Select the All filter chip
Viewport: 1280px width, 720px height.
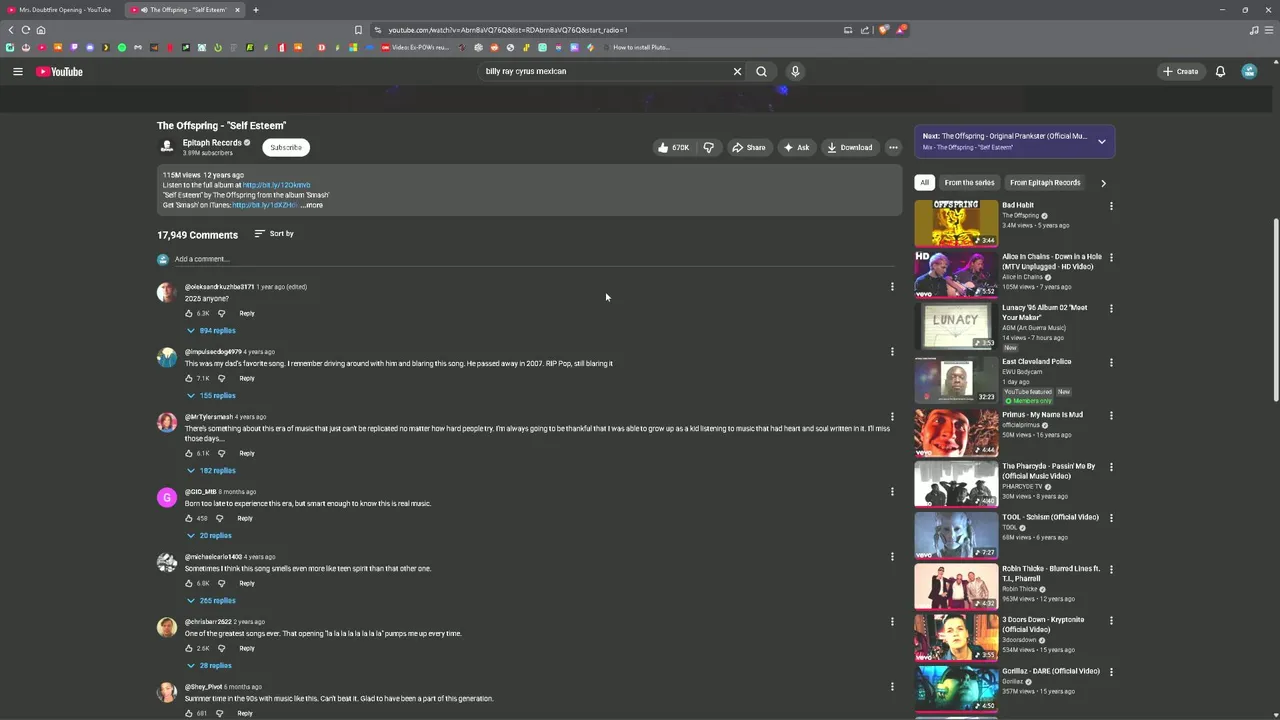(x=924, y=183)
